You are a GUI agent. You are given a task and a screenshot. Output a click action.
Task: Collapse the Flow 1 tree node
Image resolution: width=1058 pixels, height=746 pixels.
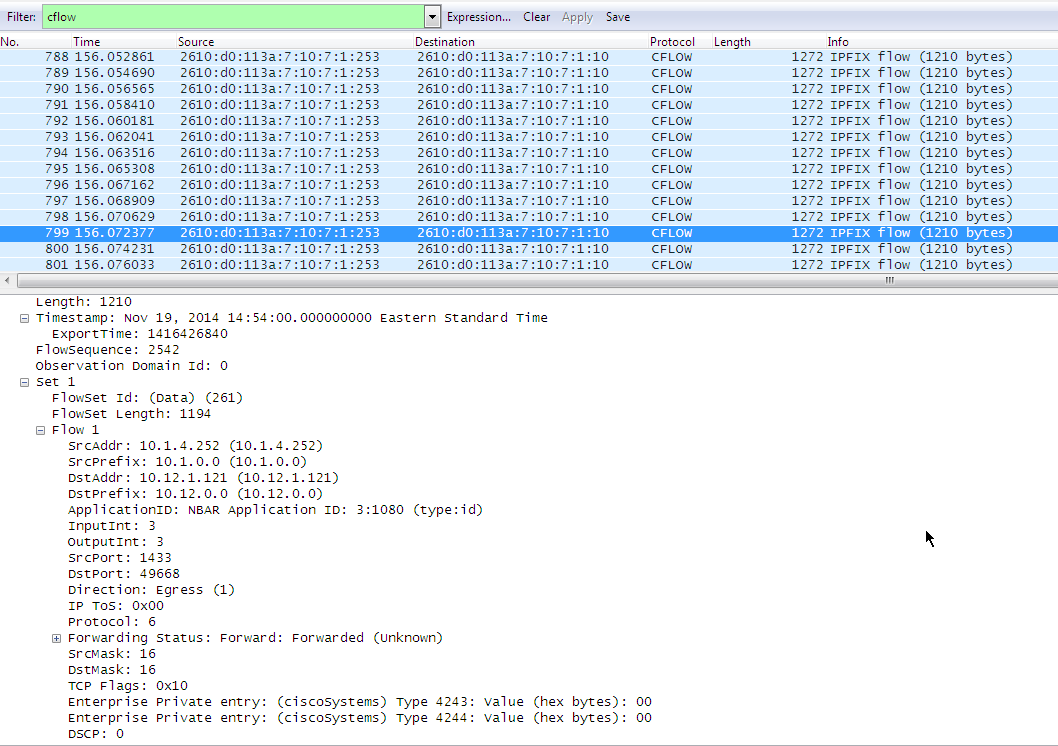[x=41, y=430]
